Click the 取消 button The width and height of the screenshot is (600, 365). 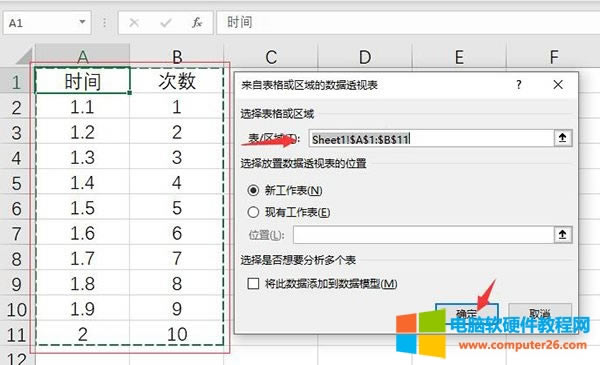tap(540, 314)
